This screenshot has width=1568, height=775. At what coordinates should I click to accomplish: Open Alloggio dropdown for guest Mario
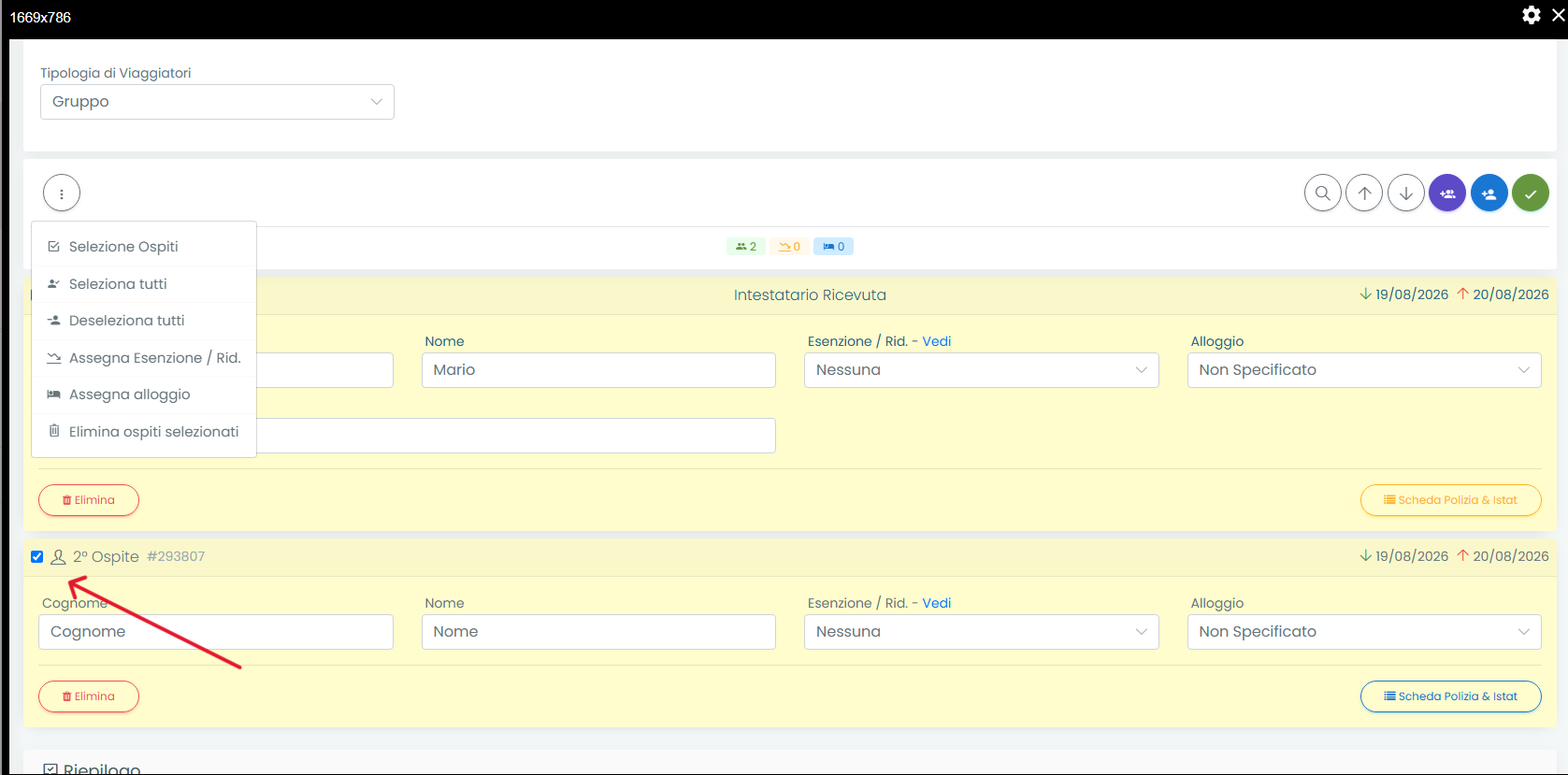coord(1364,370)
